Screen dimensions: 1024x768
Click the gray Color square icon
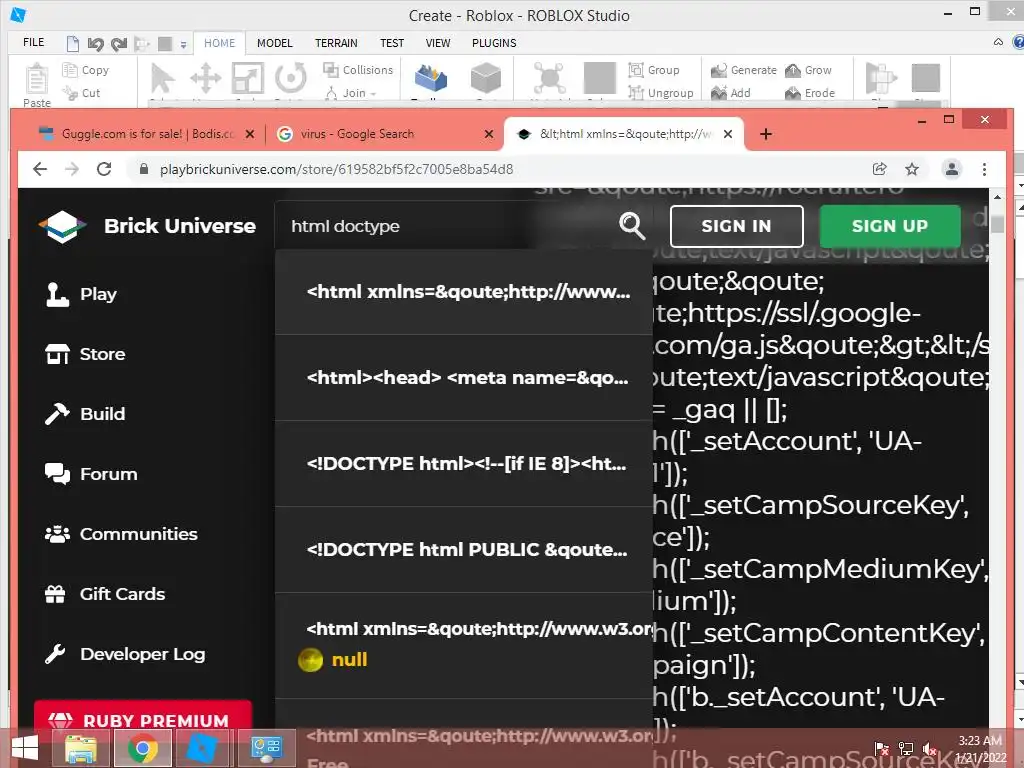point(600,78)
